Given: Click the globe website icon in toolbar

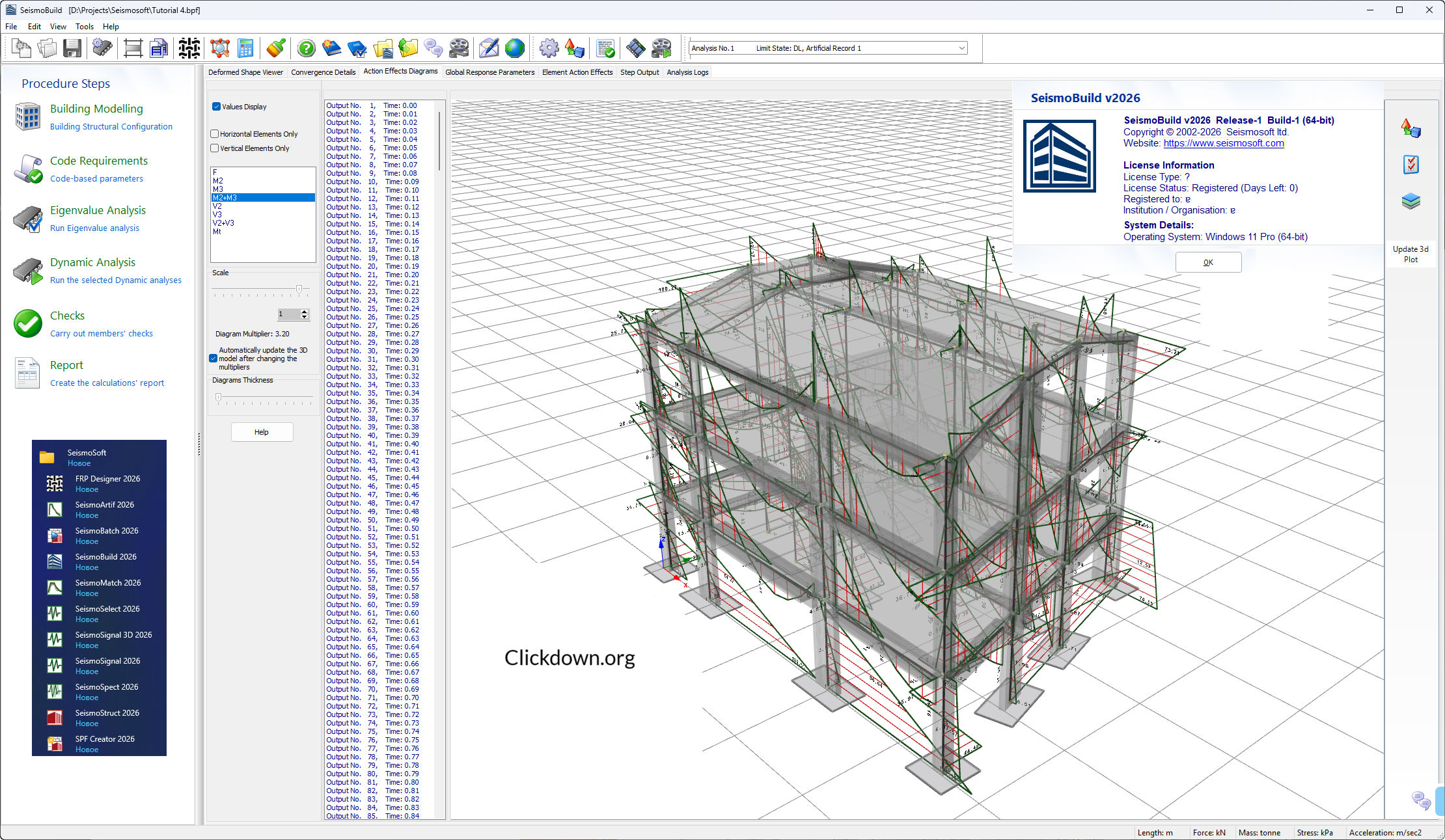Looking at the screenshot, I should [x=514, y=48].
